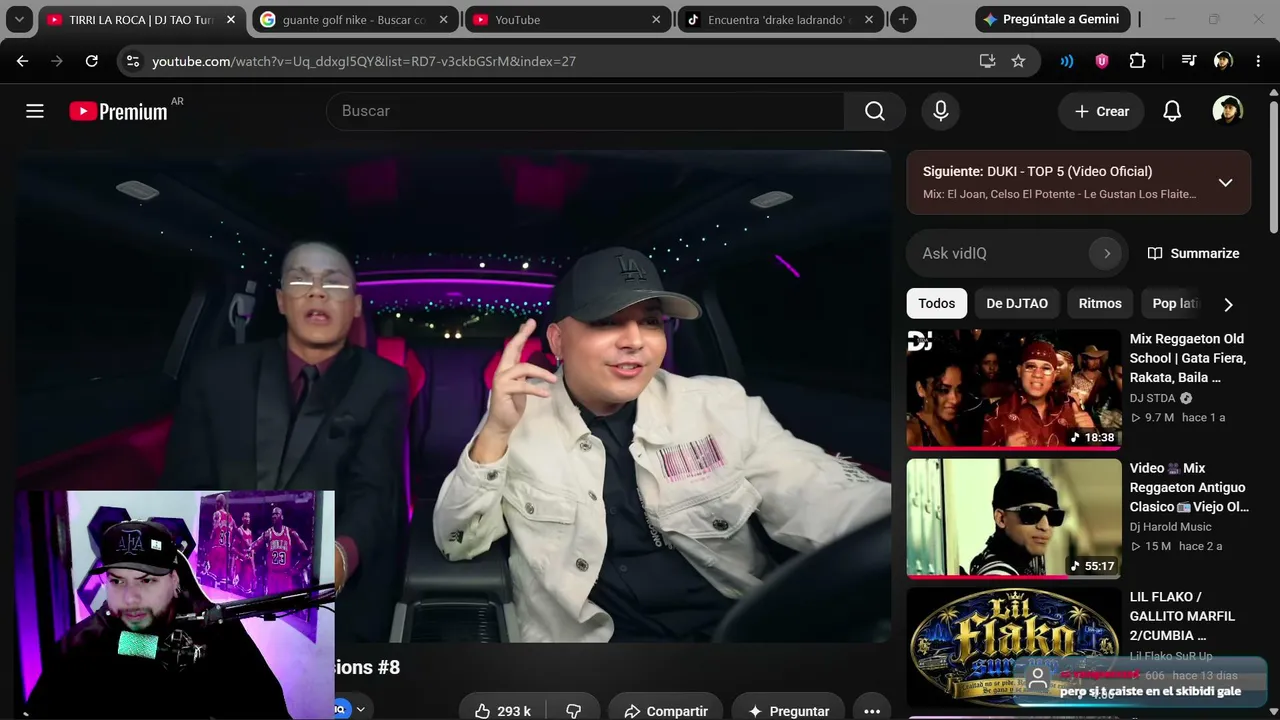Reload the current page
Image resolution: width=1280 pixels, height=720 pixels.
coord(91,61)
